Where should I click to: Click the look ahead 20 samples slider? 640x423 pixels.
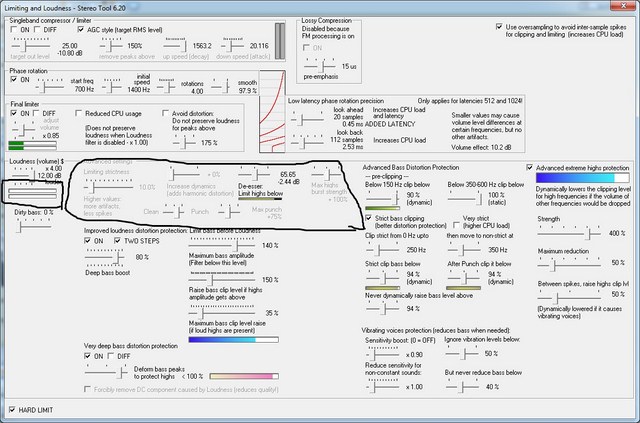(307, 119)
